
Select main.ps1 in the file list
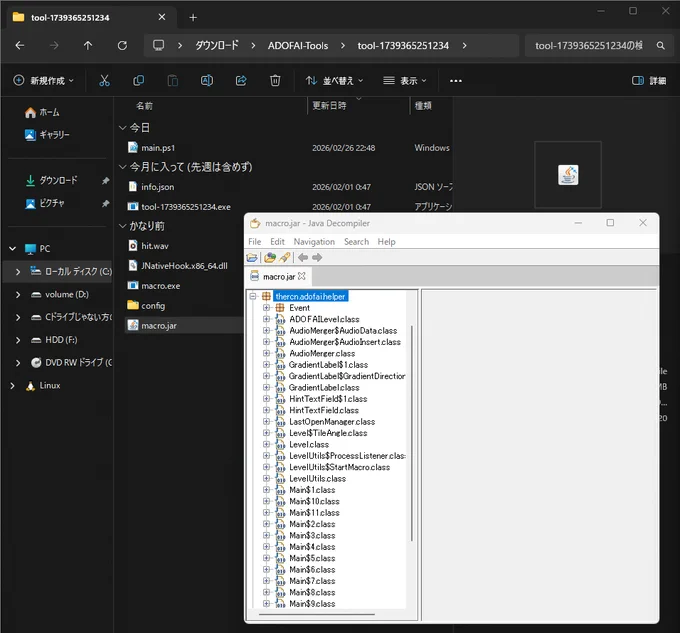(158, 148)
